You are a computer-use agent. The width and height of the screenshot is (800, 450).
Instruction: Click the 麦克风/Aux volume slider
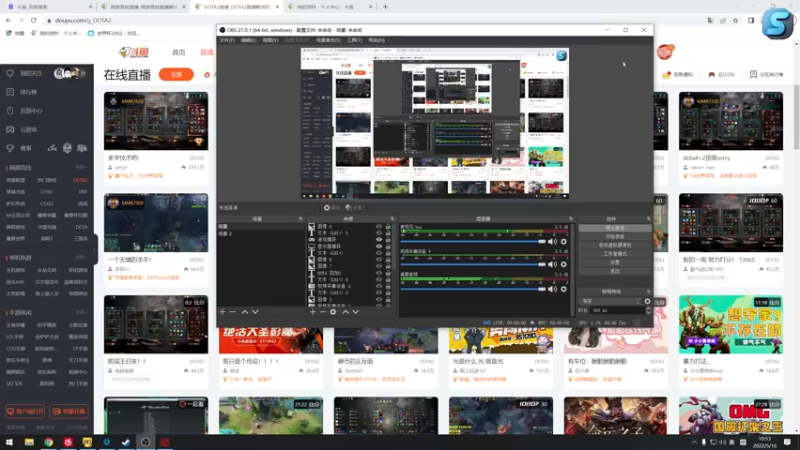tap(473, 241)
